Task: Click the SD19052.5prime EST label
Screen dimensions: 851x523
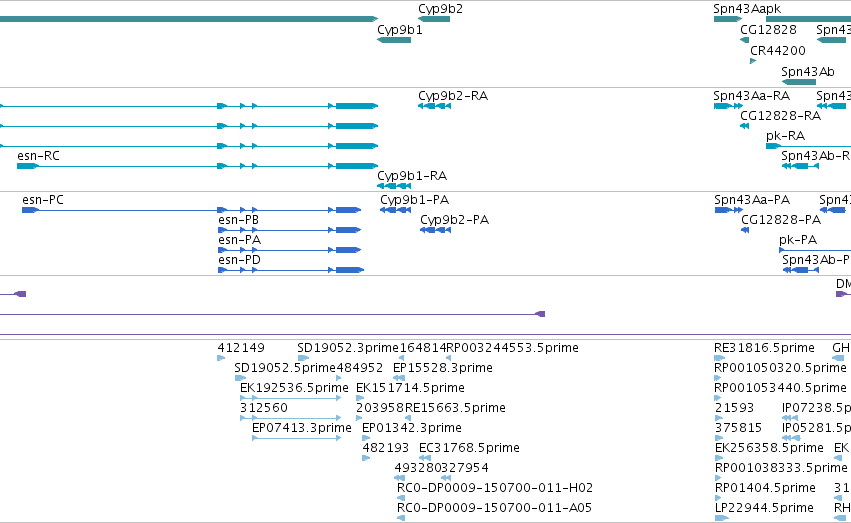Action: [x=285, y=368]
